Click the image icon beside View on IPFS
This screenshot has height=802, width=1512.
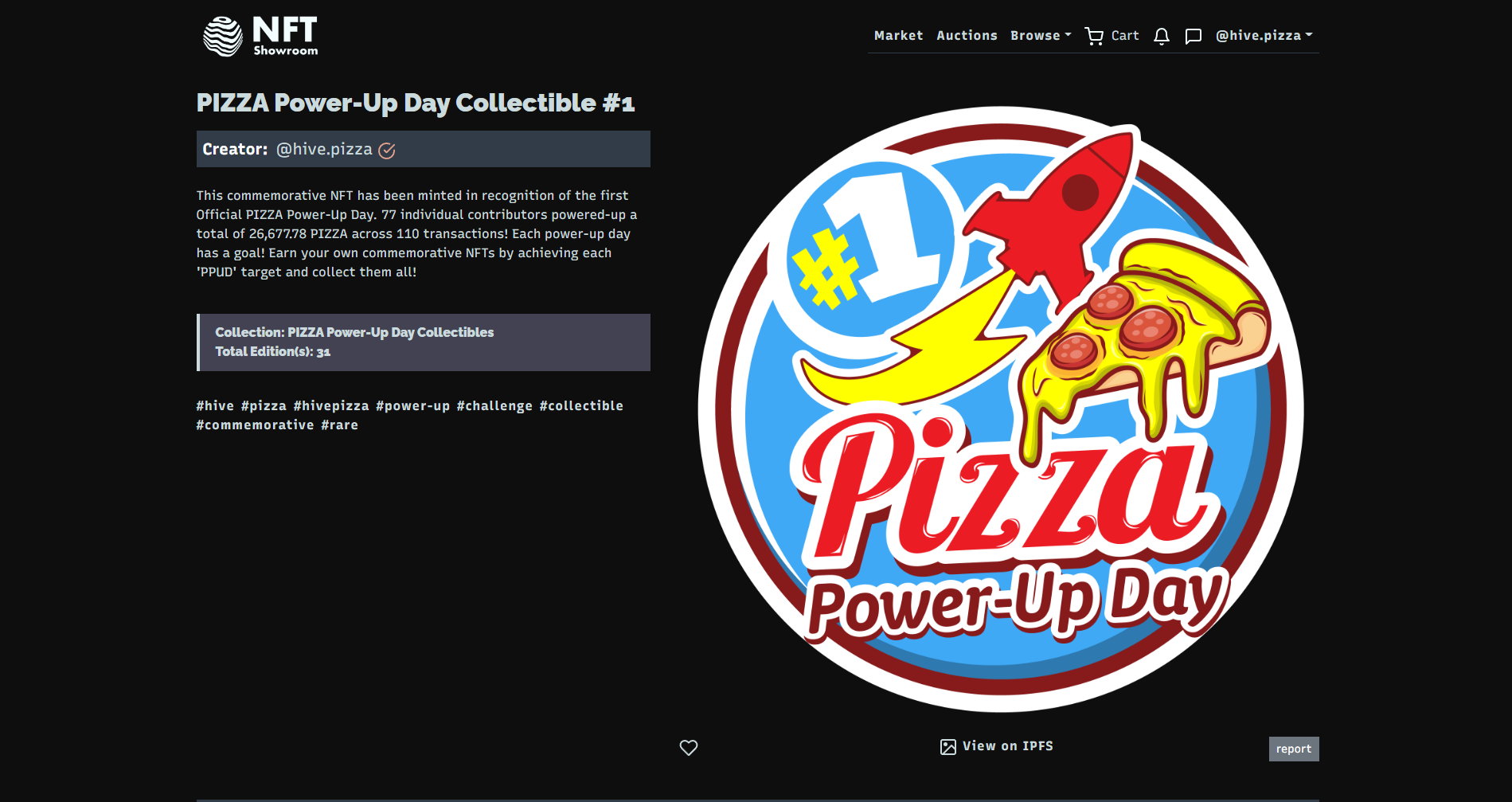(x=947, y=747)
